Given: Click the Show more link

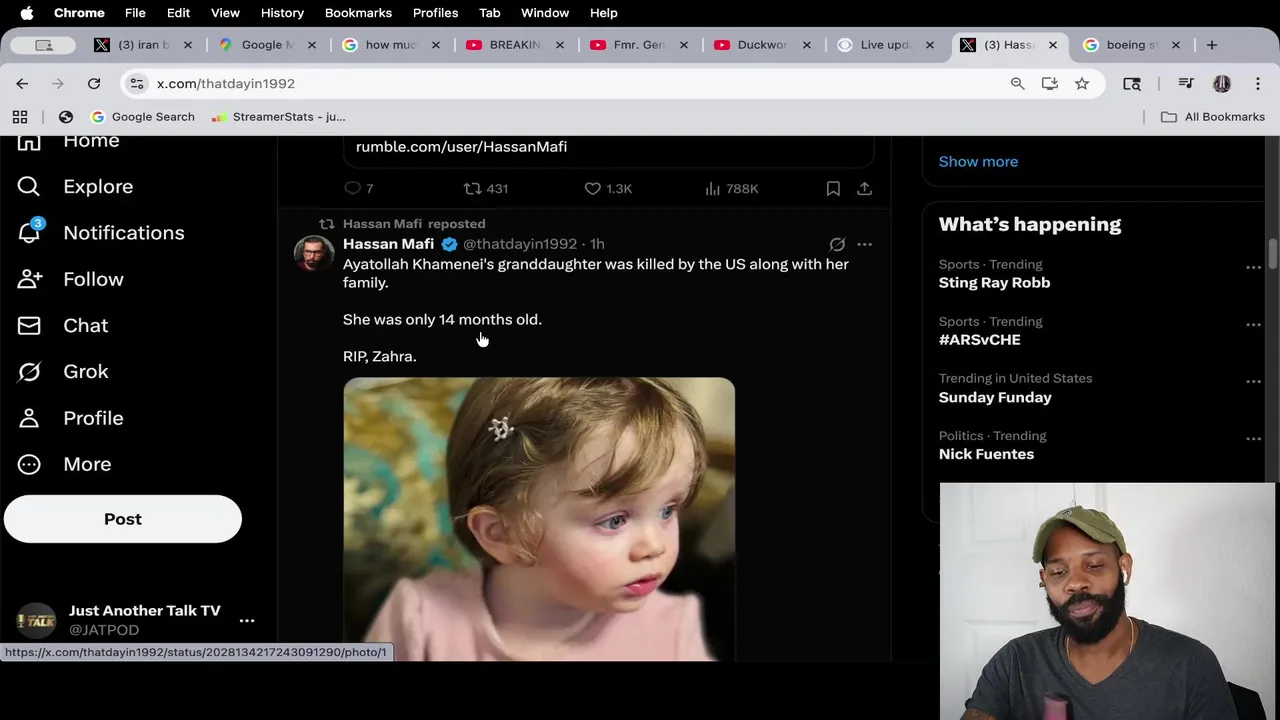Looking at the screenshot, I should coord(978,162).
